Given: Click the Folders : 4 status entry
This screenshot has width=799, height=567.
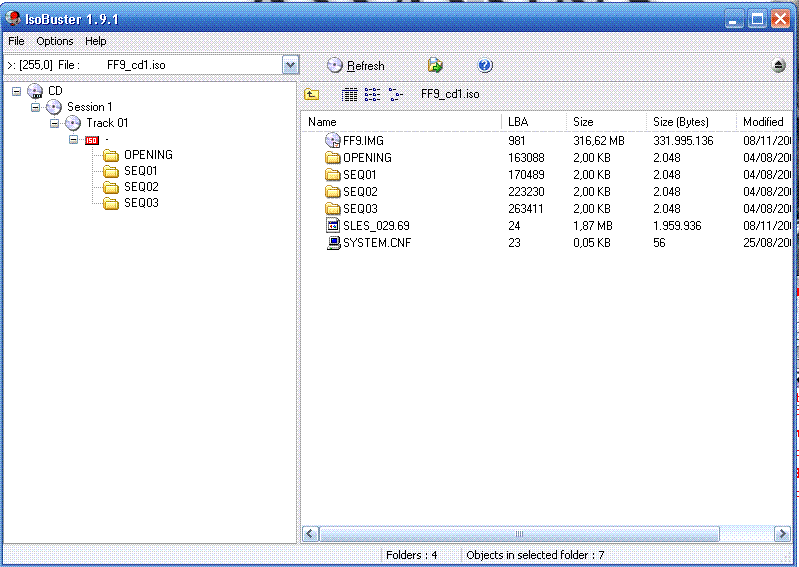Looking at the screenshot, I should pyautogui.click(x=412, y=555).
